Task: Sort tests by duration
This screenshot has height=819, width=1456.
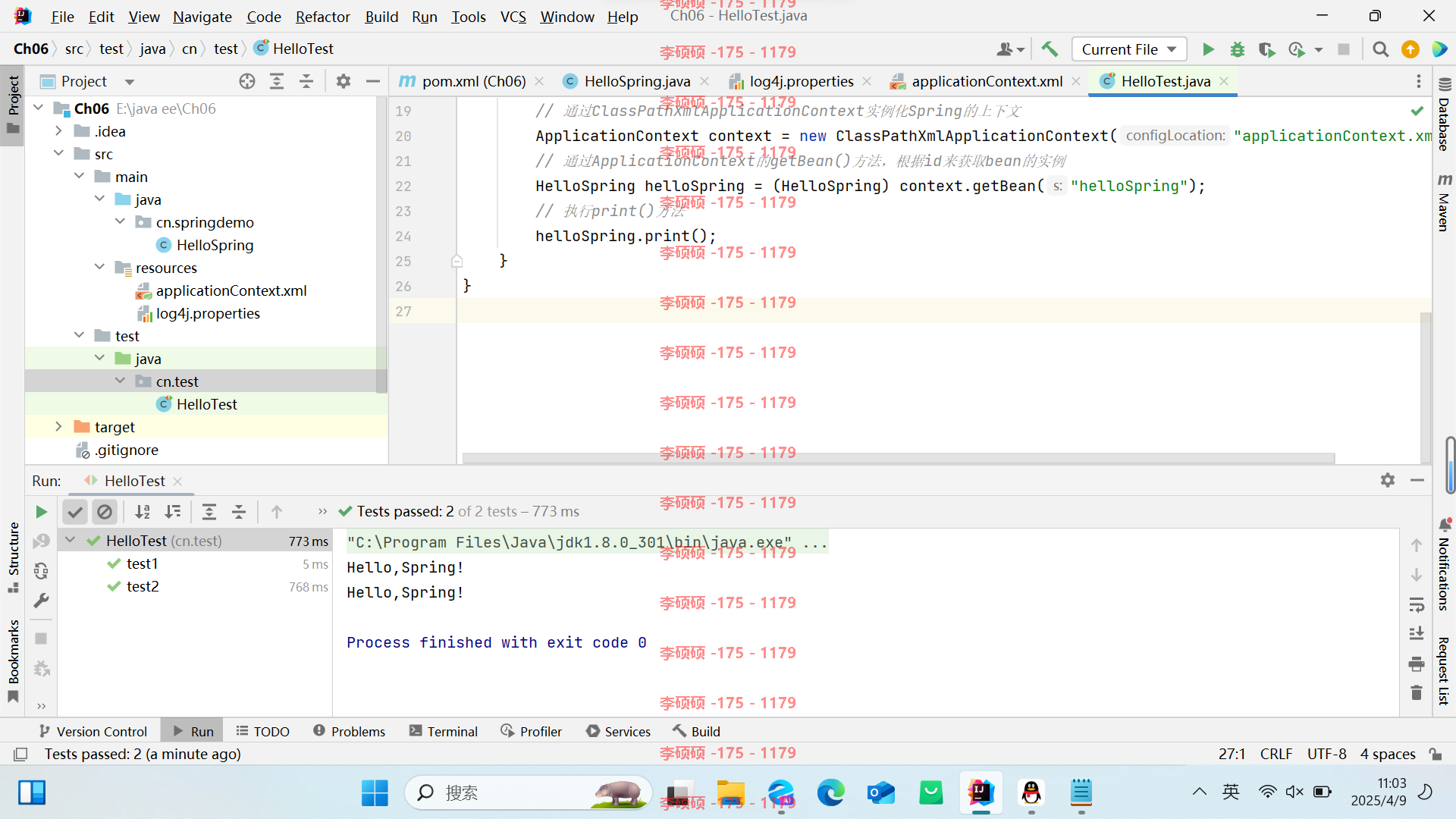Action: [x=173, y=512]
